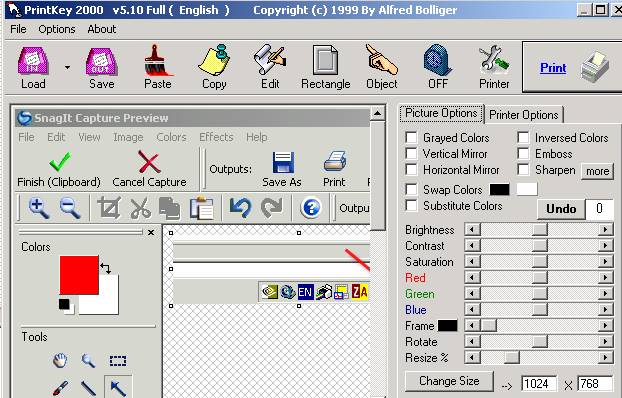Viewport: 622px width, 398px height.
Task: Open the Edit scroll-and-pen icon
Action: coord(270,60)
